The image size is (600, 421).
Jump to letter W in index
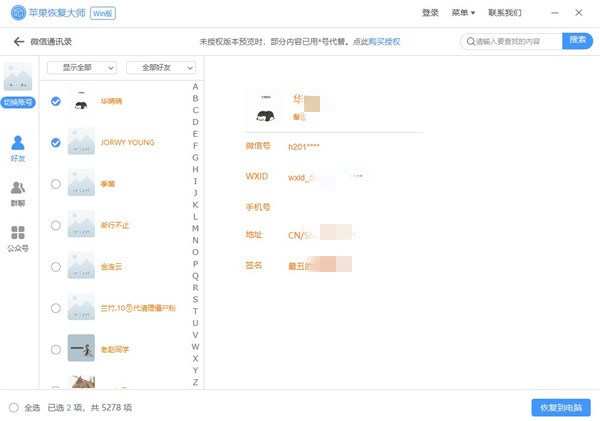pos(195,347)
